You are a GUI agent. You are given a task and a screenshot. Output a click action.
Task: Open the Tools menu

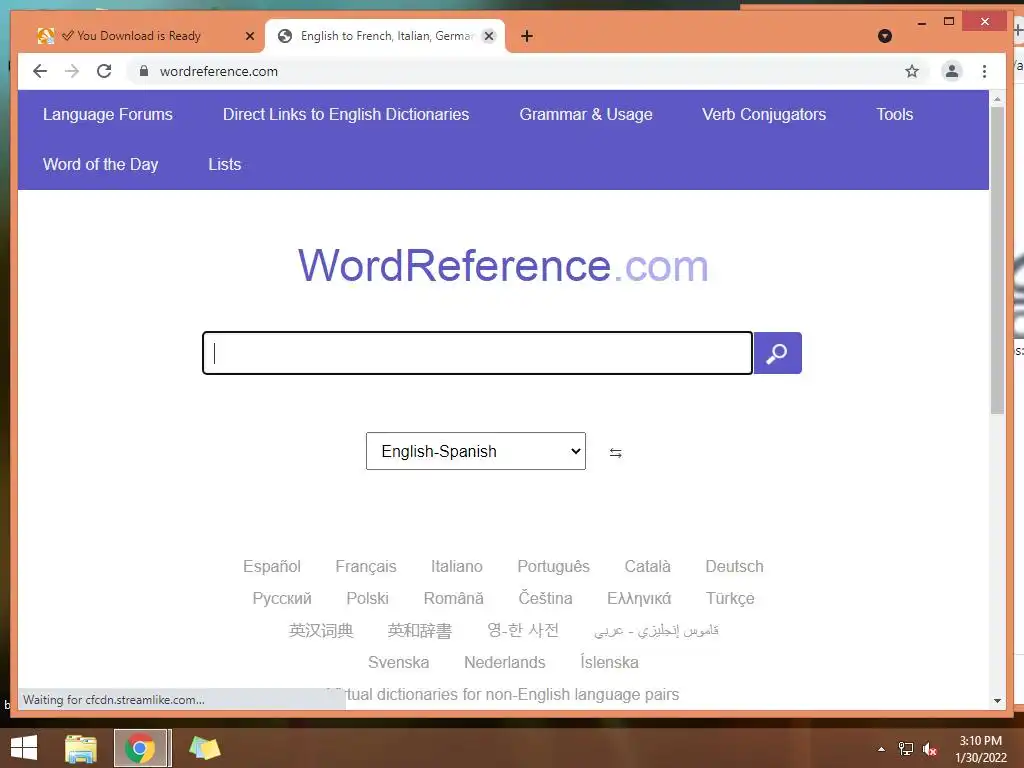[x=895, y=114]
